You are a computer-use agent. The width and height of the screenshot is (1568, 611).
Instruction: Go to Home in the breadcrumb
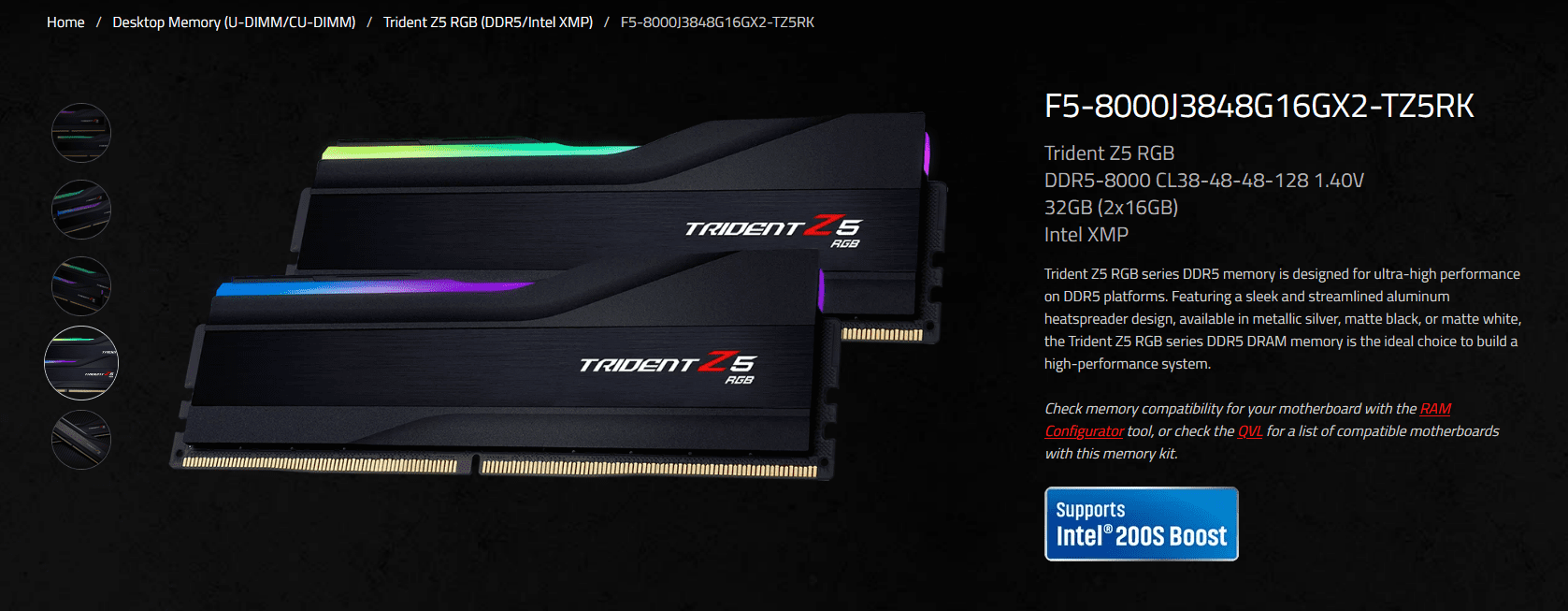65,22
